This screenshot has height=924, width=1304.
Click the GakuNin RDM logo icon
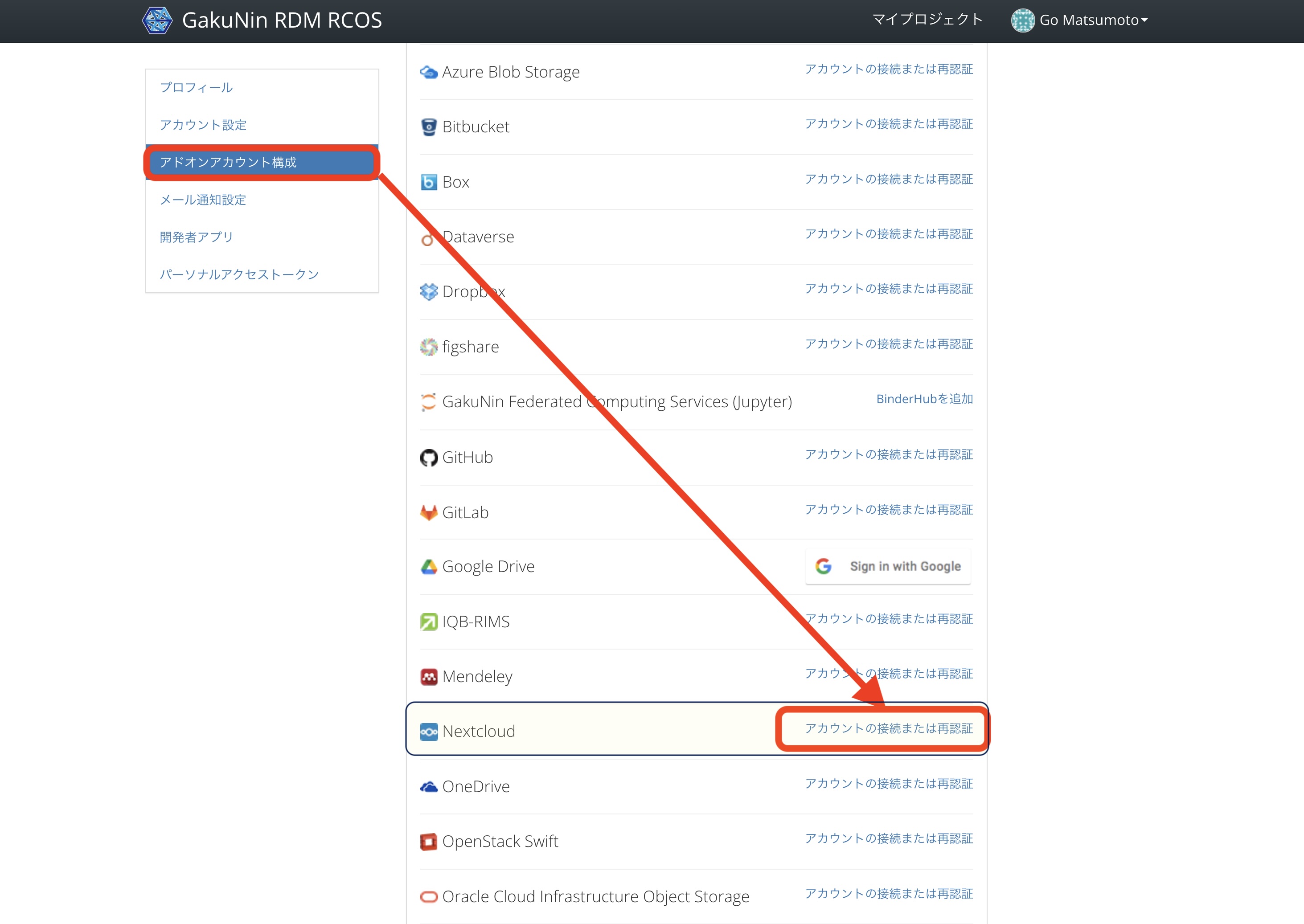[x=157, y=20]
